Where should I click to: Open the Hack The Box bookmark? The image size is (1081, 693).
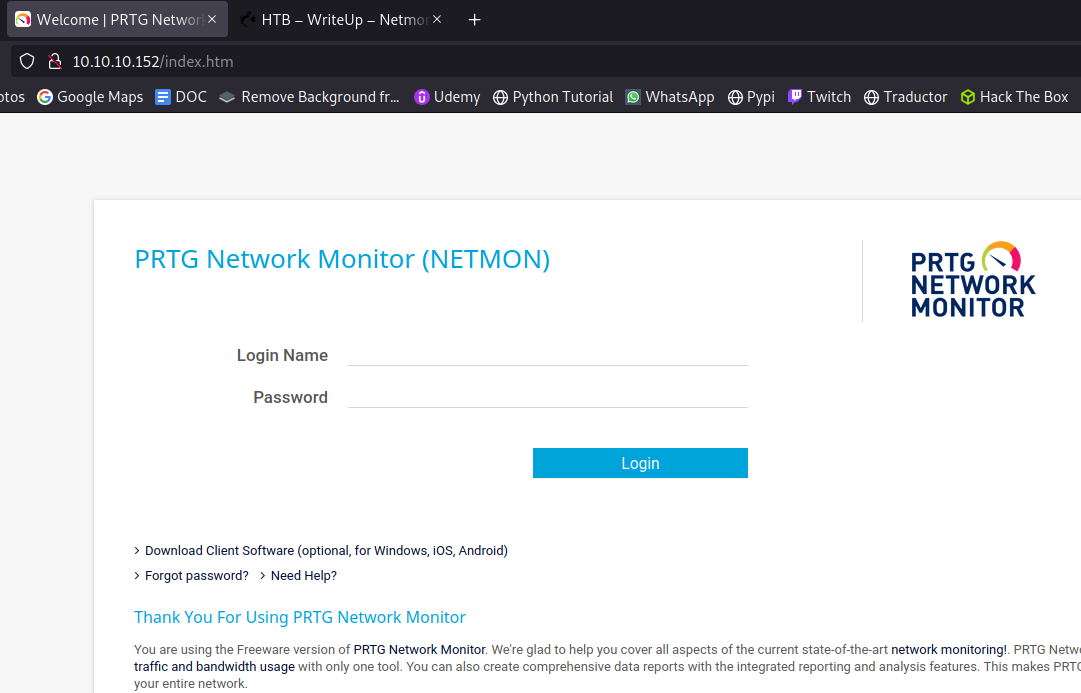1015,97
